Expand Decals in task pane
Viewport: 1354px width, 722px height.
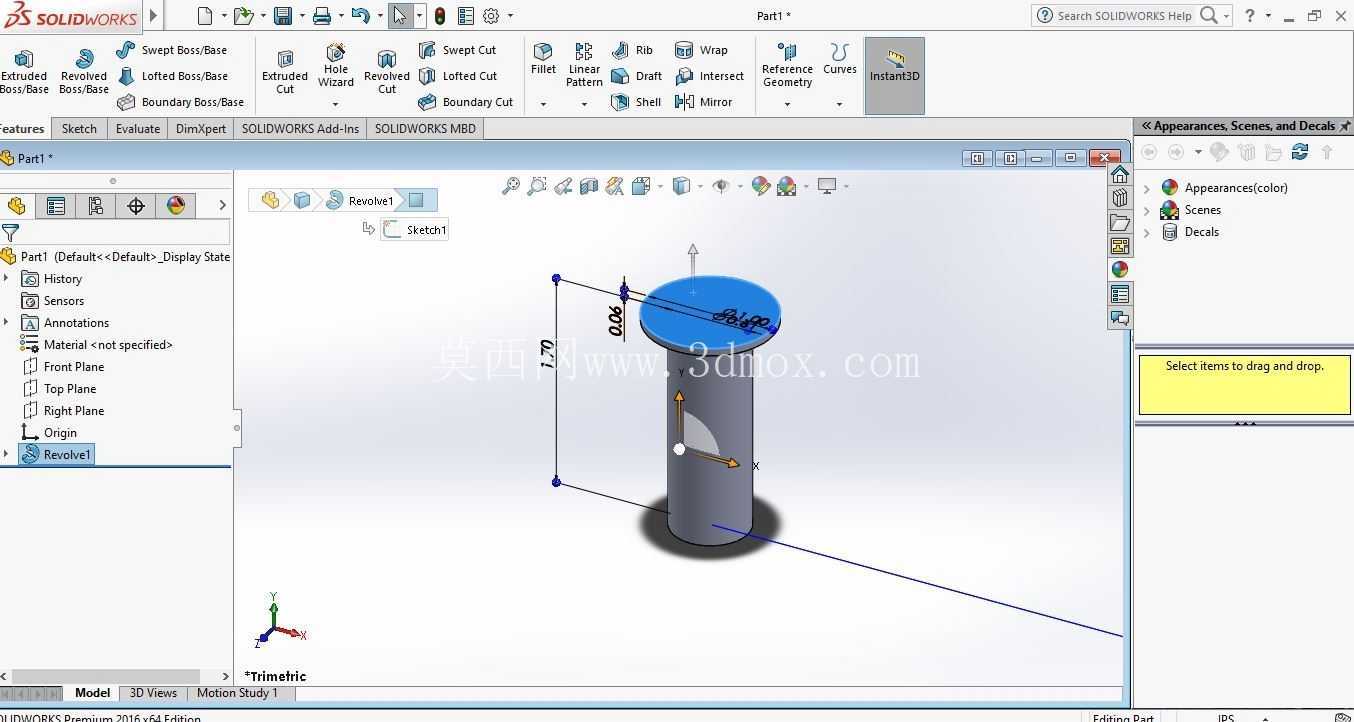pos(1147,232)
